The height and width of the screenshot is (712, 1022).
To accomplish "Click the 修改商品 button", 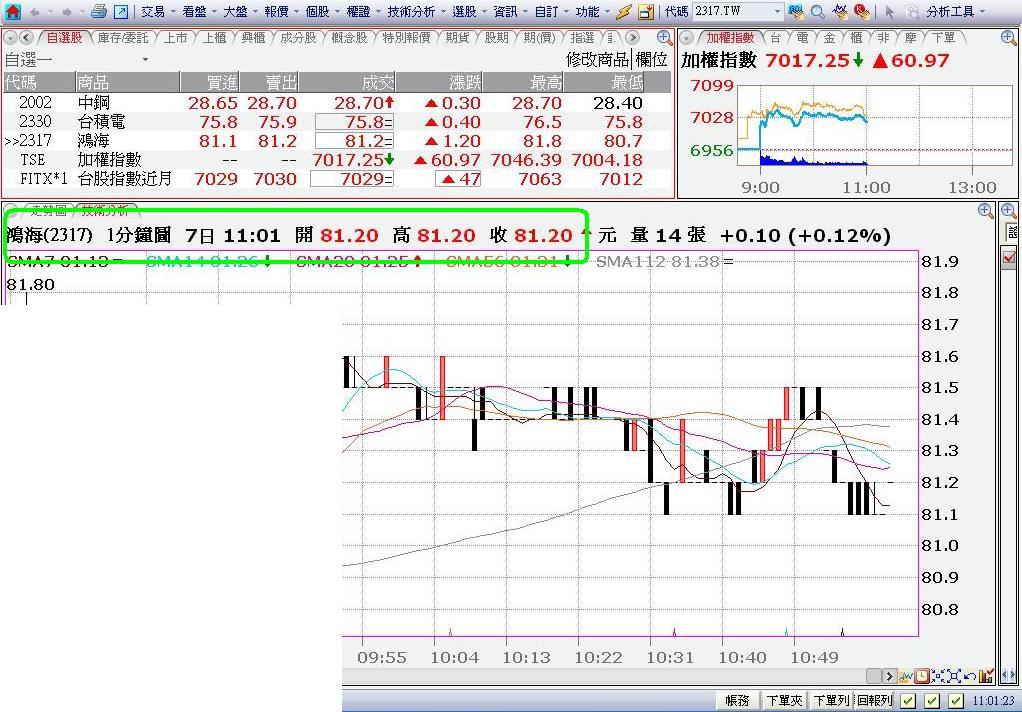I will (x=598, y=60).
